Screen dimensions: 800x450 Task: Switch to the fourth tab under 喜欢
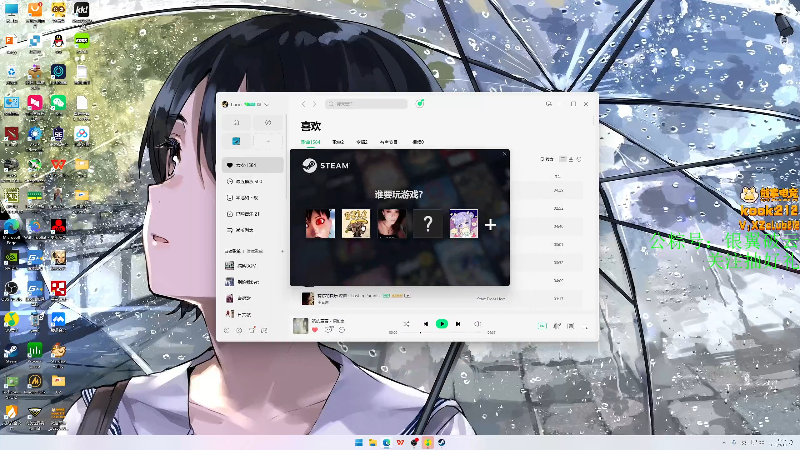pyautogui.click(x=388, y=142)
